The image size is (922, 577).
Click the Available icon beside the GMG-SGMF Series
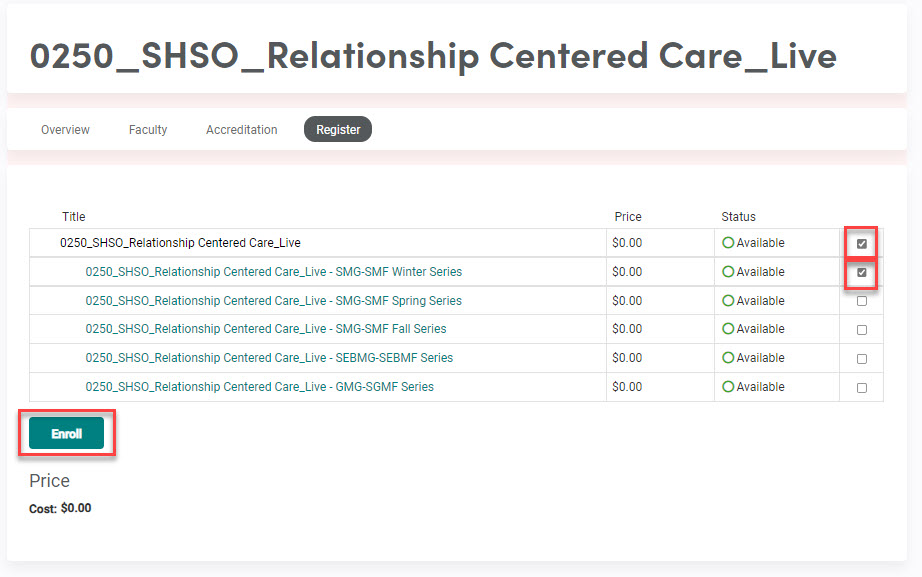pos(729,386)
